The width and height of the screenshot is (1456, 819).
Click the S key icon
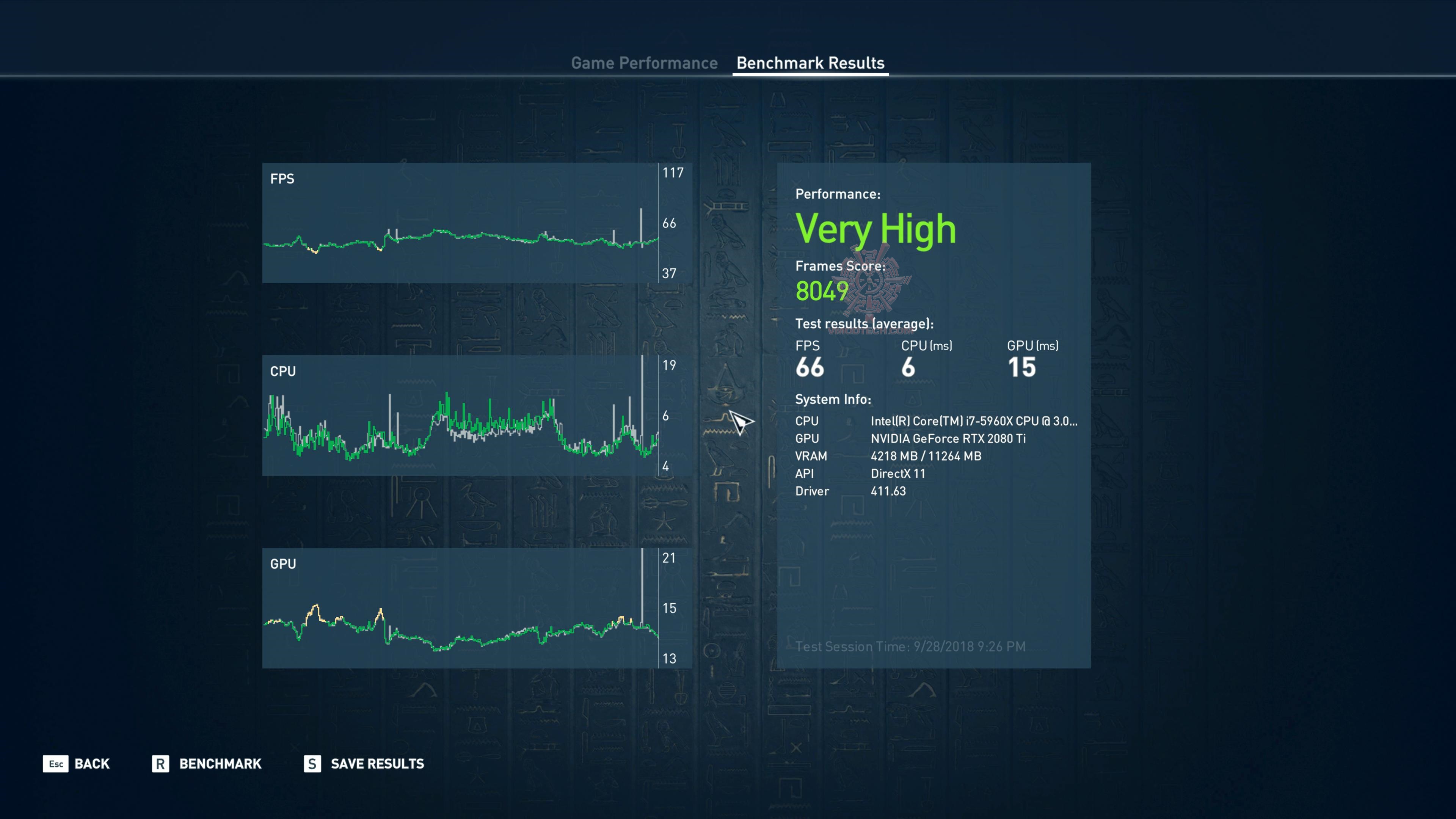(312, 764)
